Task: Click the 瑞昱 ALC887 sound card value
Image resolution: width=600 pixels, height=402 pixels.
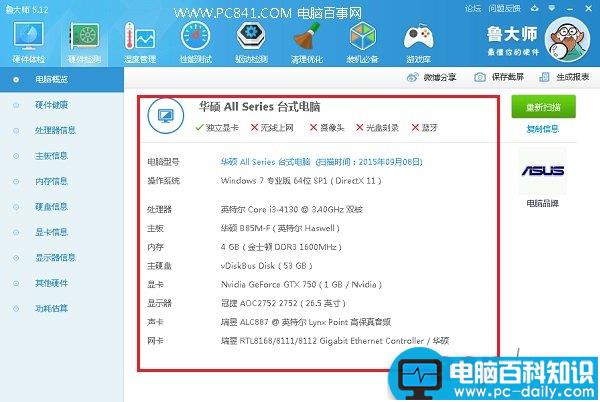Action: click(306, 322)
